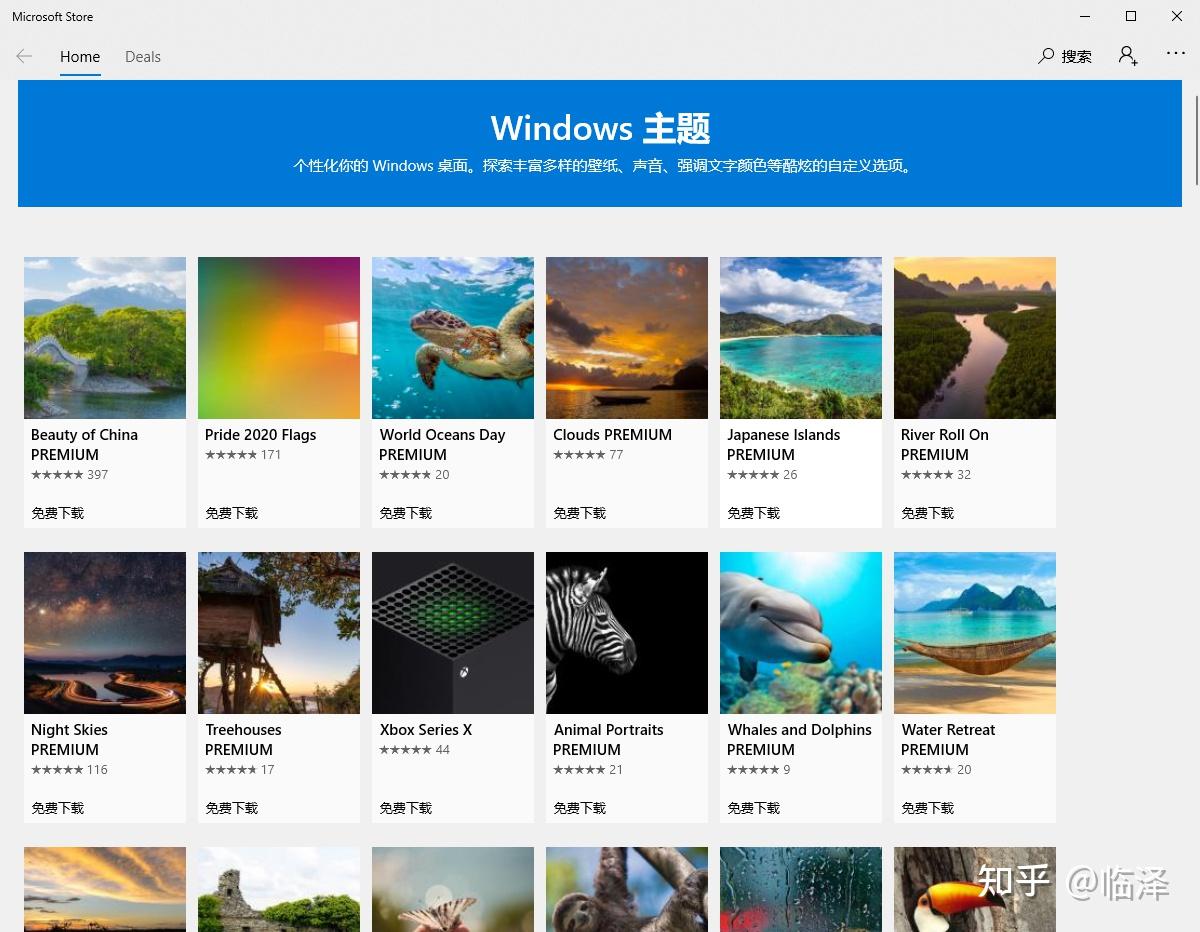Go back with the arrow icon
This screenshot has width=1200, height=932.
pos(24,56)
